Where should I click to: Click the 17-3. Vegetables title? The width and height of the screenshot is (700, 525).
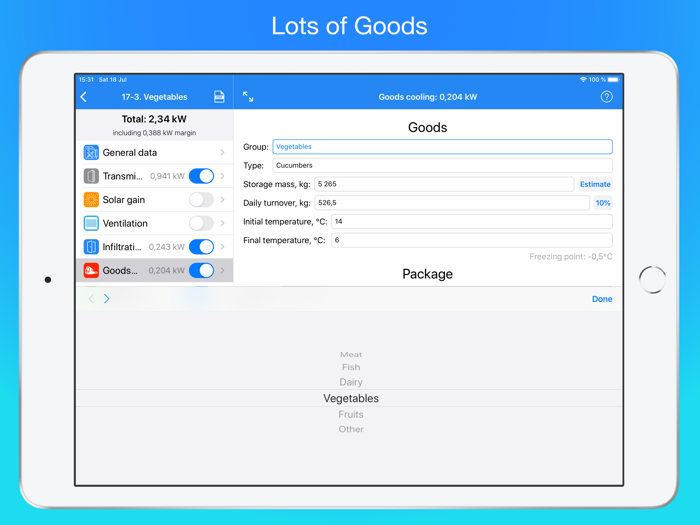[154, 97]
